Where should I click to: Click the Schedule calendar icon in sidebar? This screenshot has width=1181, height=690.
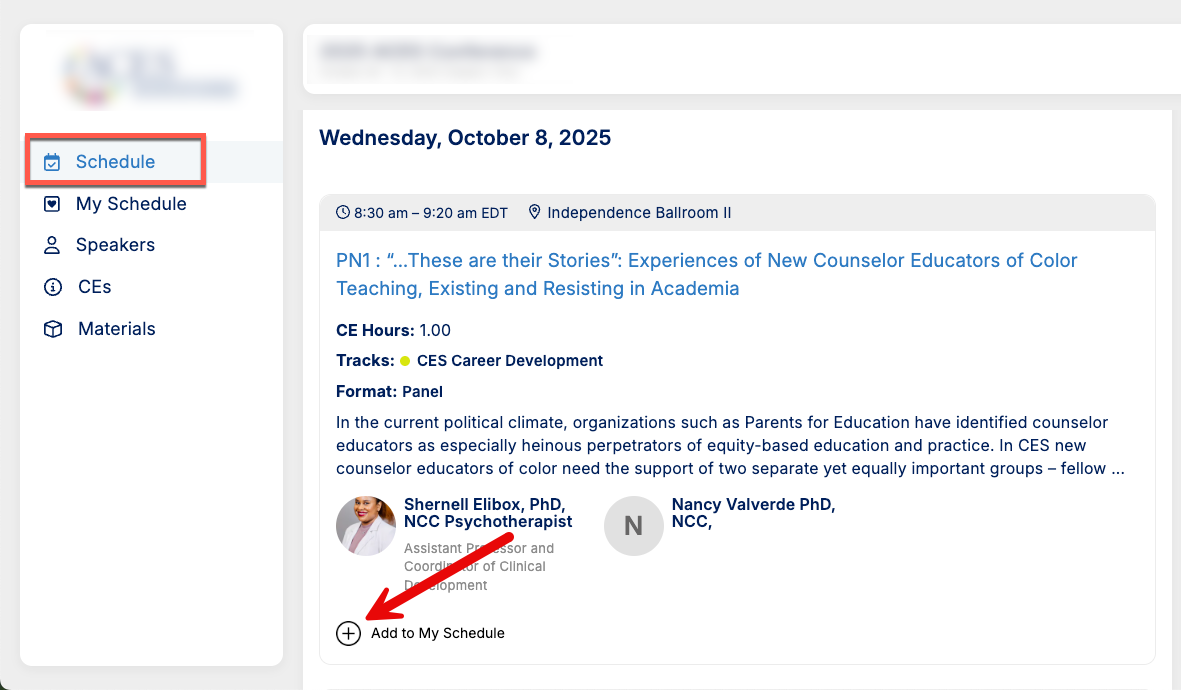coord(52,162)
